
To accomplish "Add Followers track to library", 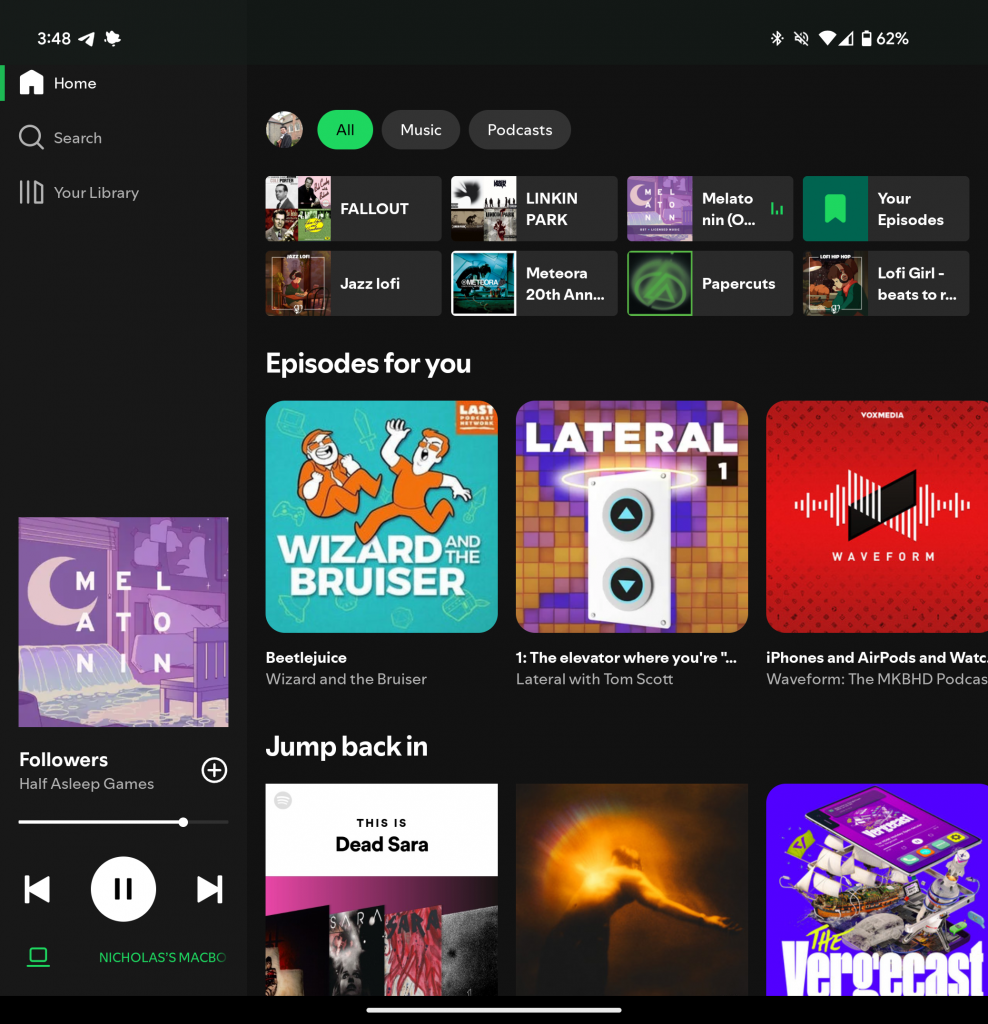I will point(214,770).
